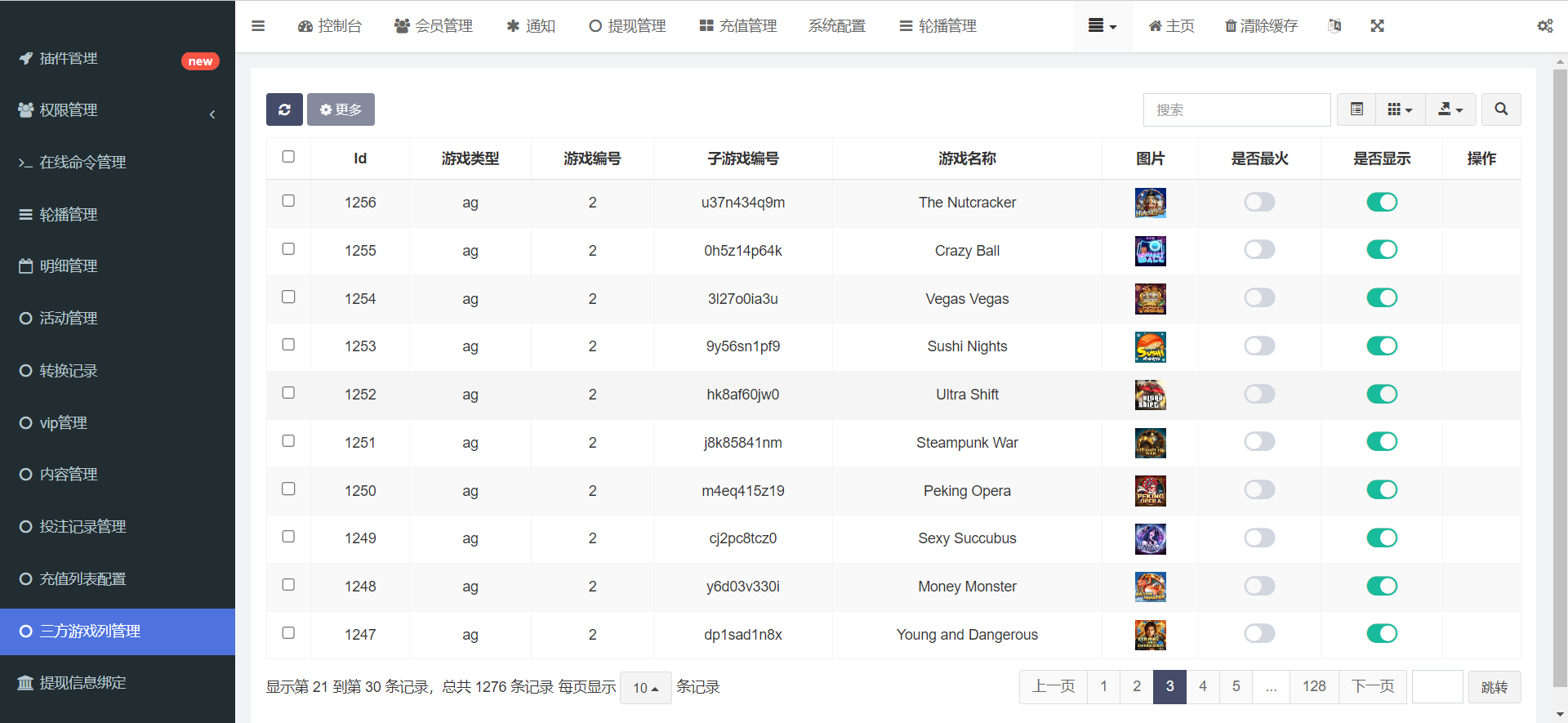1568x723 pixels.
Task: Click the Sushi Nights game thumbnail
Action: click(1150, 347)
